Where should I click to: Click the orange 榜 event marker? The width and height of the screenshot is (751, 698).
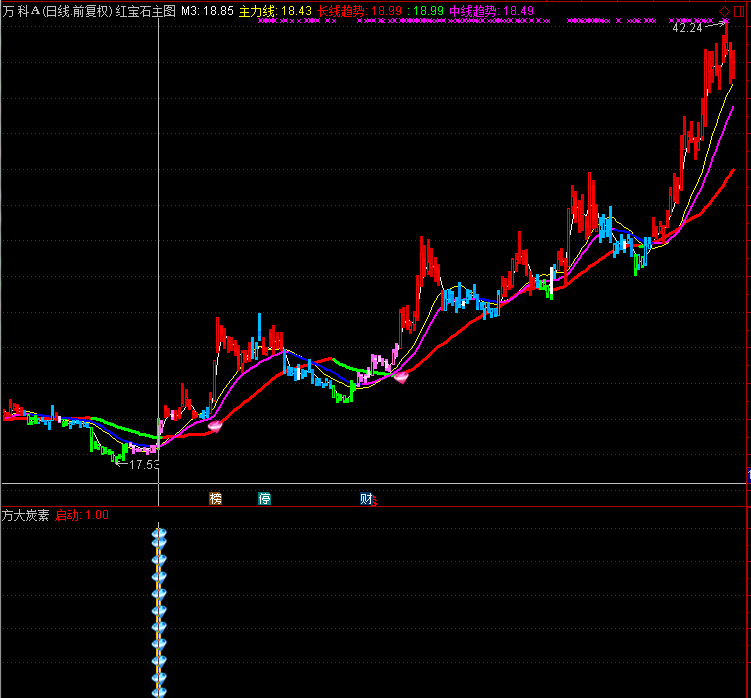tap(215, 498)
